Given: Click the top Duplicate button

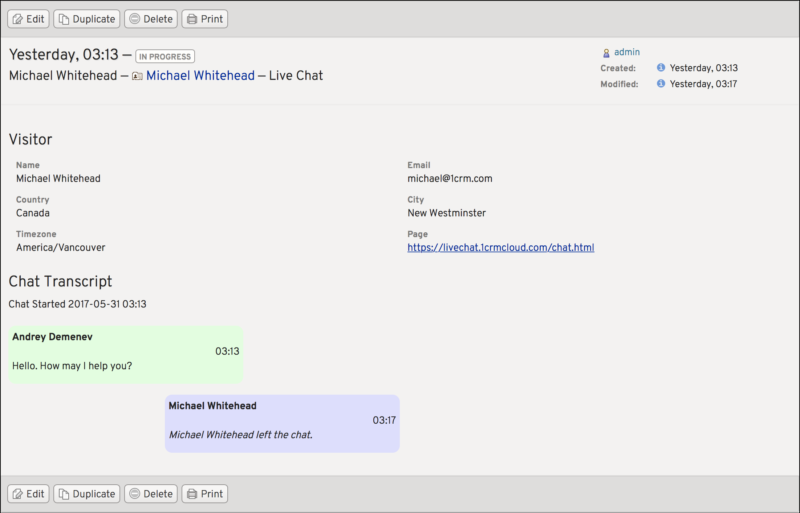Looking at the screenshot, I should (x=86, y=19).
